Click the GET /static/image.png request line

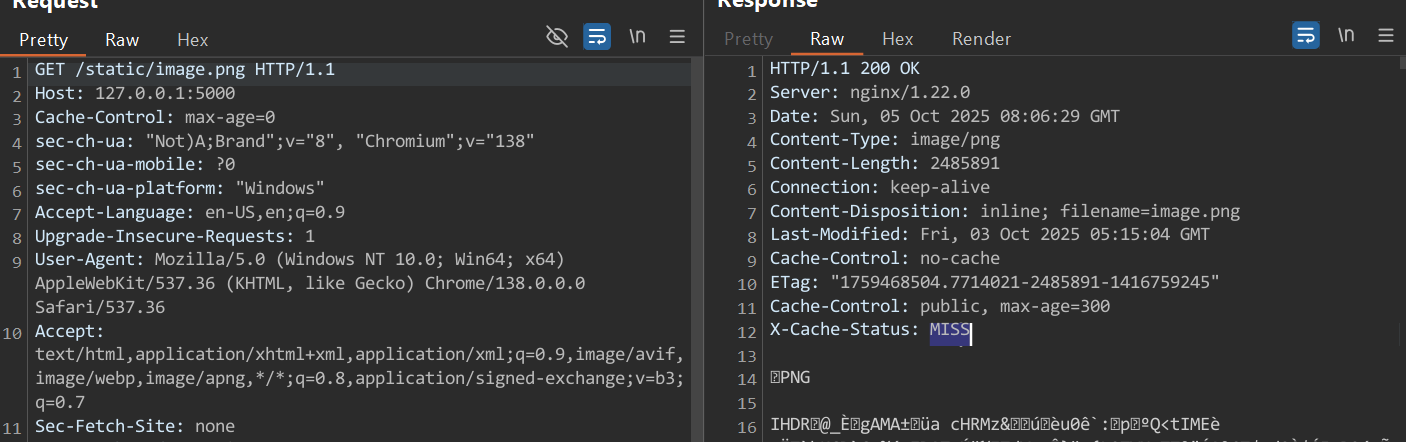click(x=185, y=70)
